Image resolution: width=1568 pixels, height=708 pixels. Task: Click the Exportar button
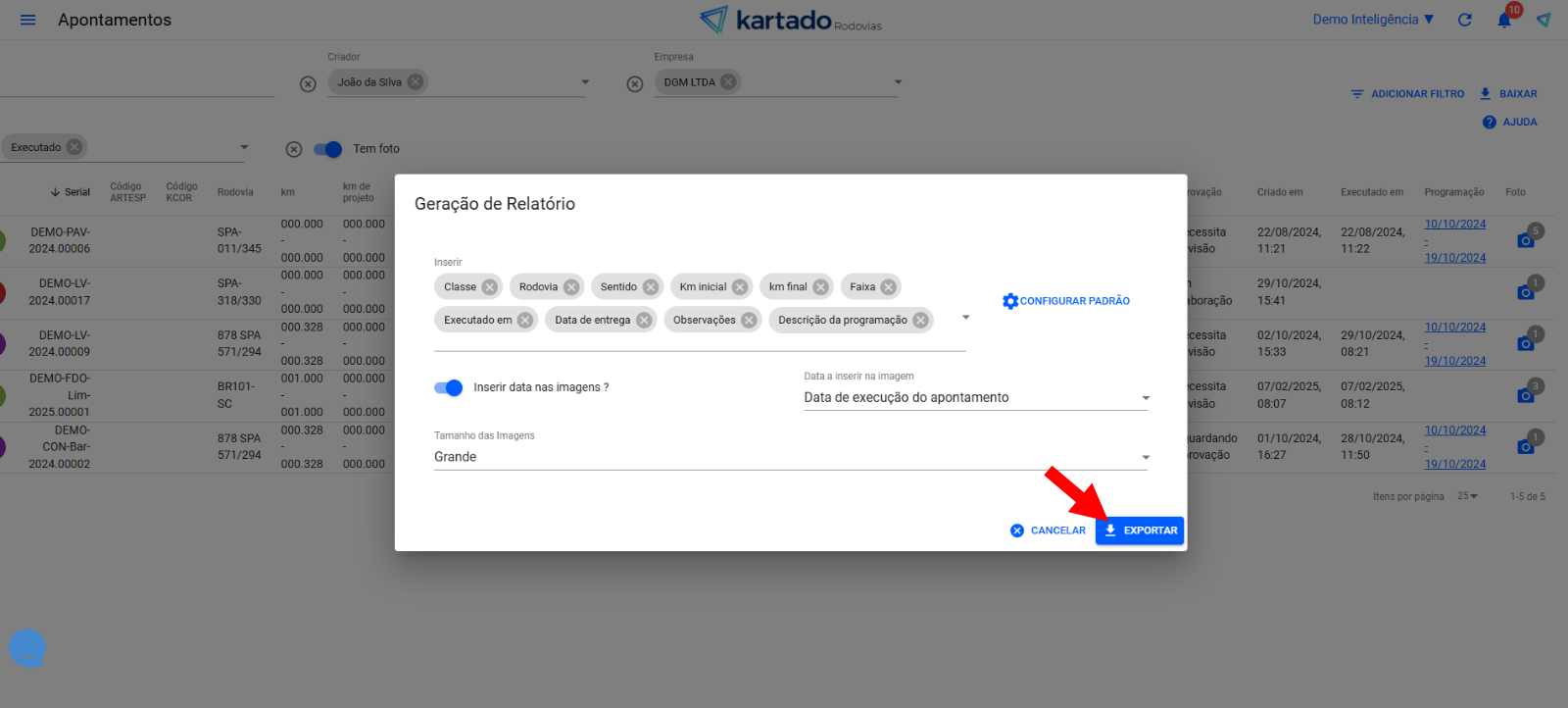1140,531
